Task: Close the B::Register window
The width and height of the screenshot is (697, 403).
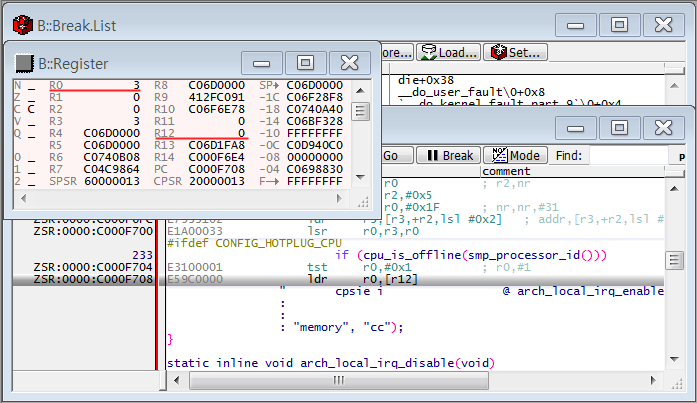Action: tap(350, 62)
